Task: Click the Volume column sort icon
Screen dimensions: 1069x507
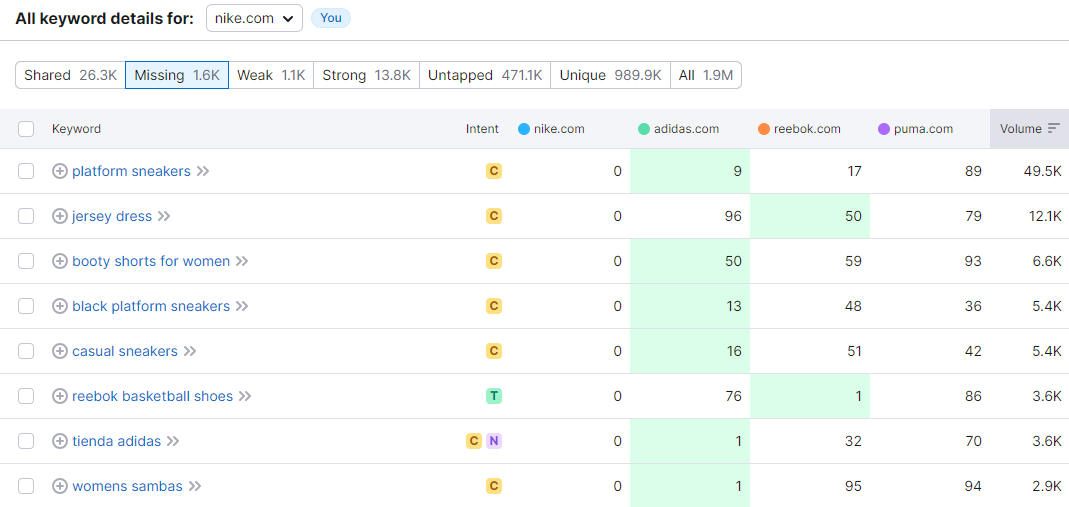Action: click(x=1053, y=128)
